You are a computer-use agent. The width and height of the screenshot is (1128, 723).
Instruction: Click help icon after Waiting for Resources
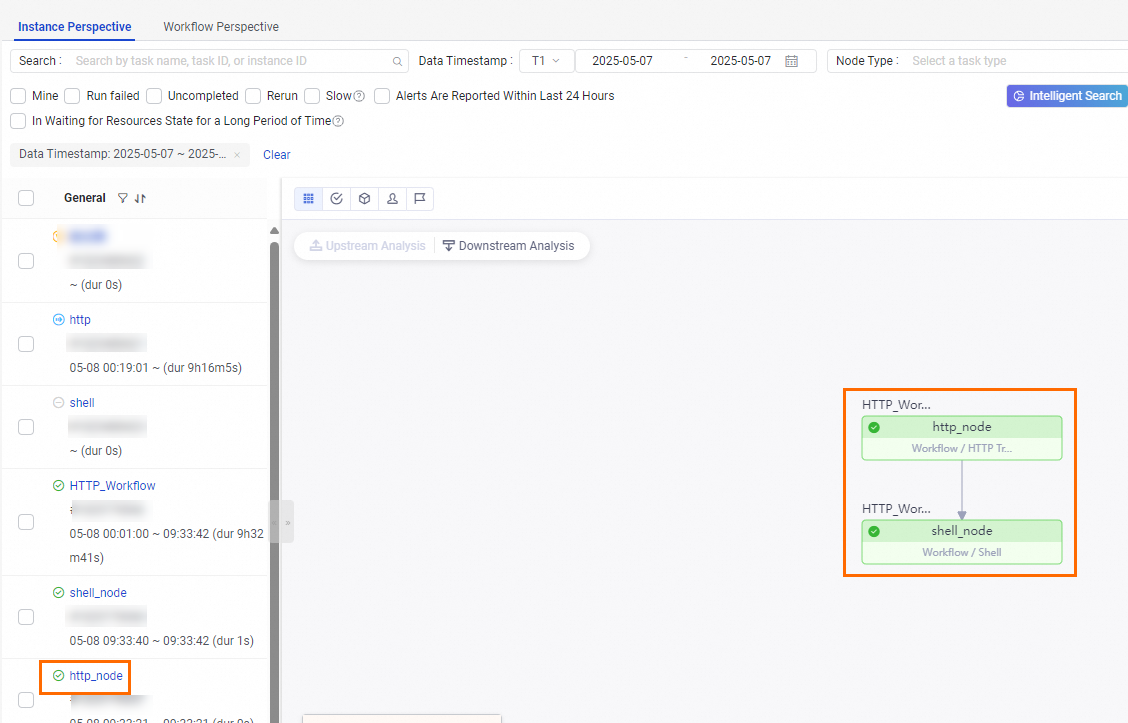[338, 122]
